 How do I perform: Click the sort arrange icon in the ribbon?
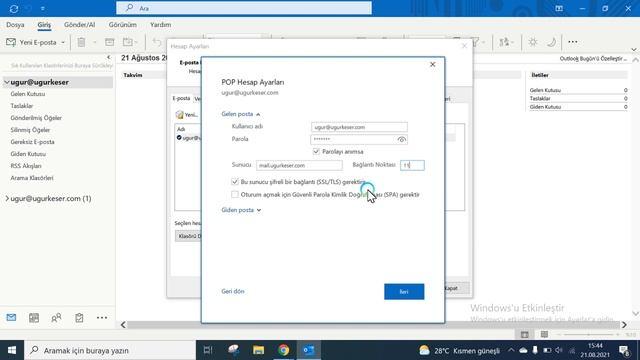coord(504,42)
